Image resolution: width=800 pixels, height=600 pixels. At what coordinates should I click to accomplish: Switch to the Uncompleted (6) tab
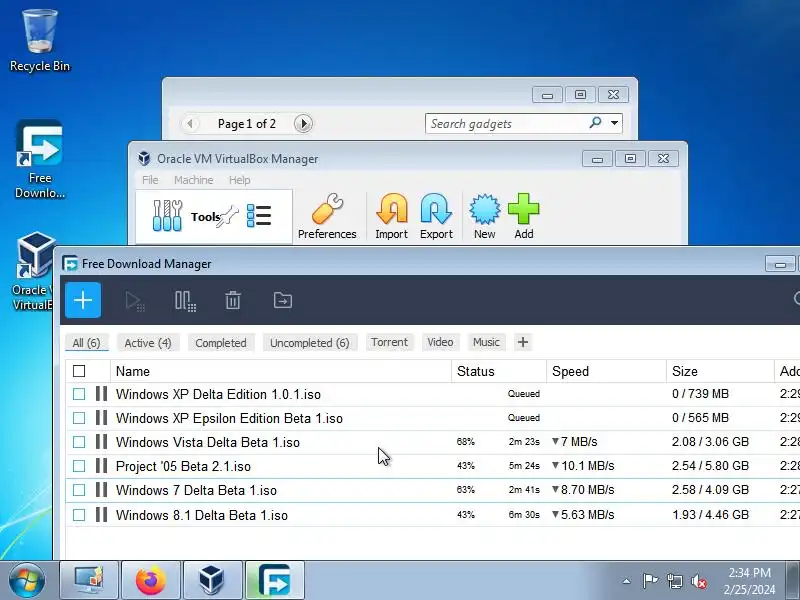click(x=310, y=343)
